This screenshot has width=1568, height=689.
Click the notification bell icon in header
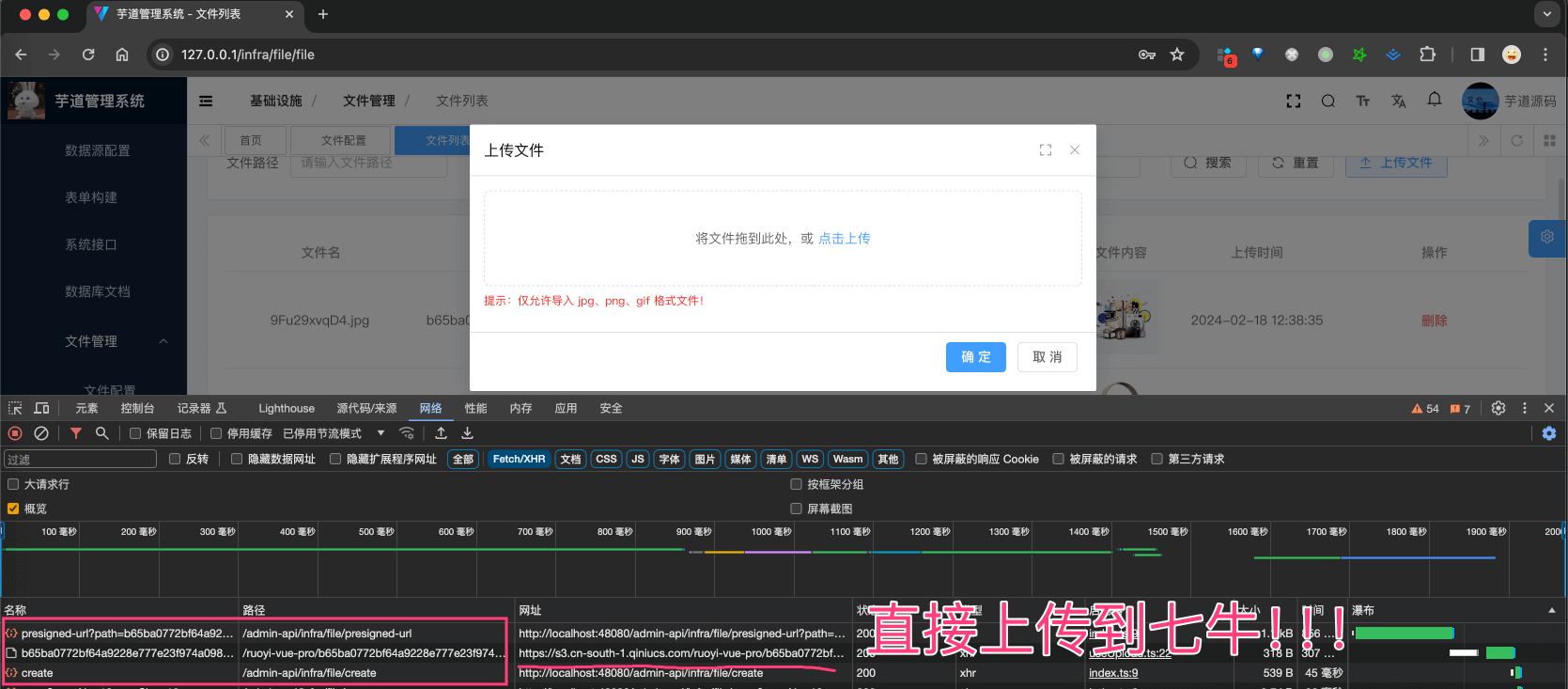1435,100
